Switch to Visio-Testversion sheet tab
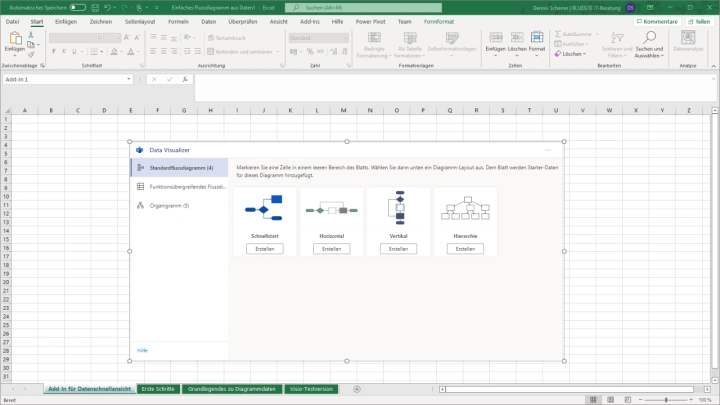720x405 pixels. (x=311, y=389)
